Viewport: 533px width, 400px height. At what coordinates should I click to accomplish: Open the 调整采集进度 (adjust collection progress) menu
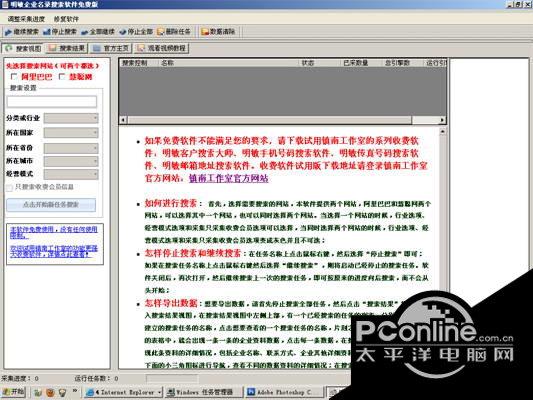(26, 19)
